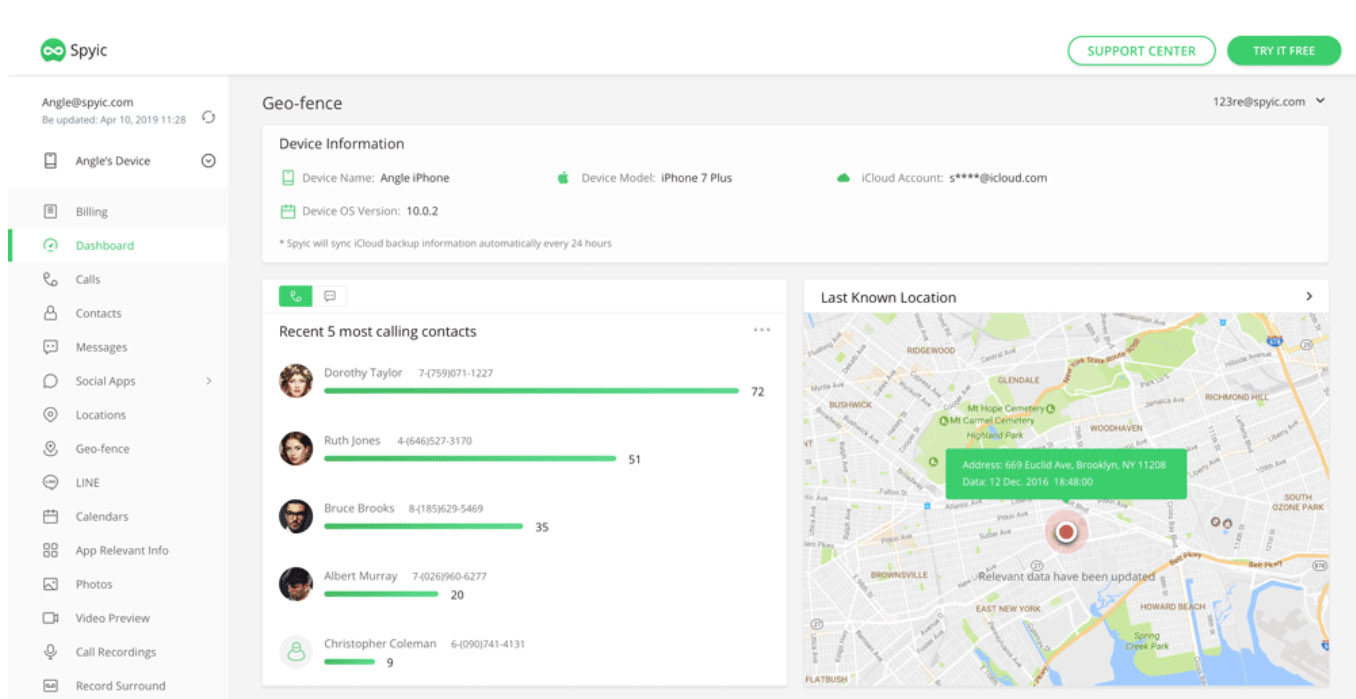Click the phone icon beside Device Name

point(288,178)
